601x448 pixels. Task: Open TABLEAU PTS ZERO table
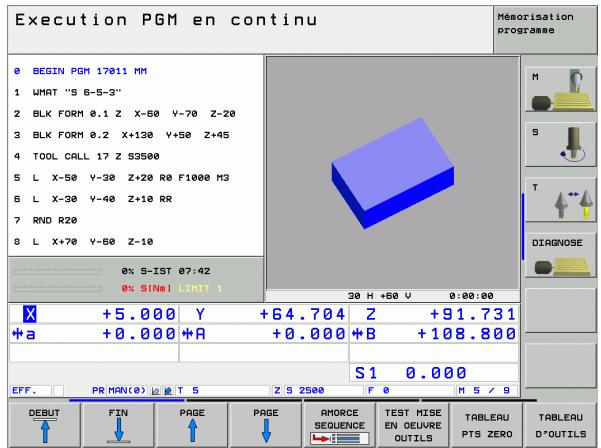pos(487,425)
